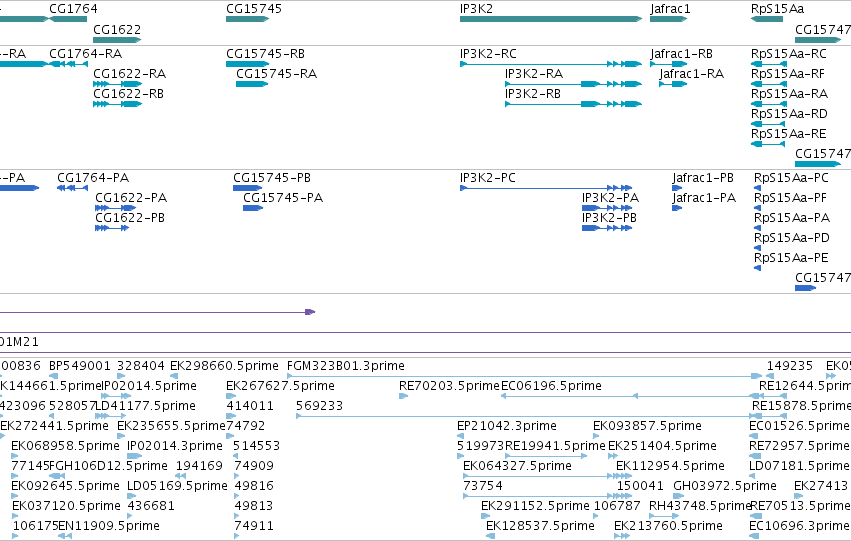Click the EK213760.5prime EST label
The height and width of the screenshot is (541, 851).
[668, 526]
